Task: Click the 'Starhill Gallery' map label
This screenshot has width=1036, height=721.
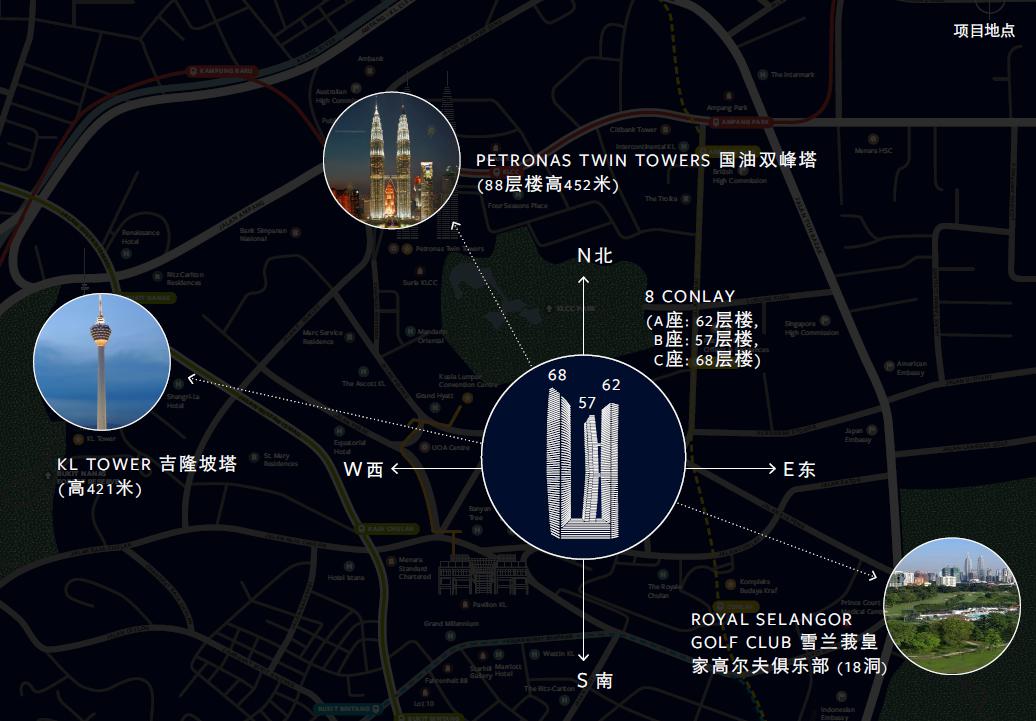Action: tap(480, 671)
